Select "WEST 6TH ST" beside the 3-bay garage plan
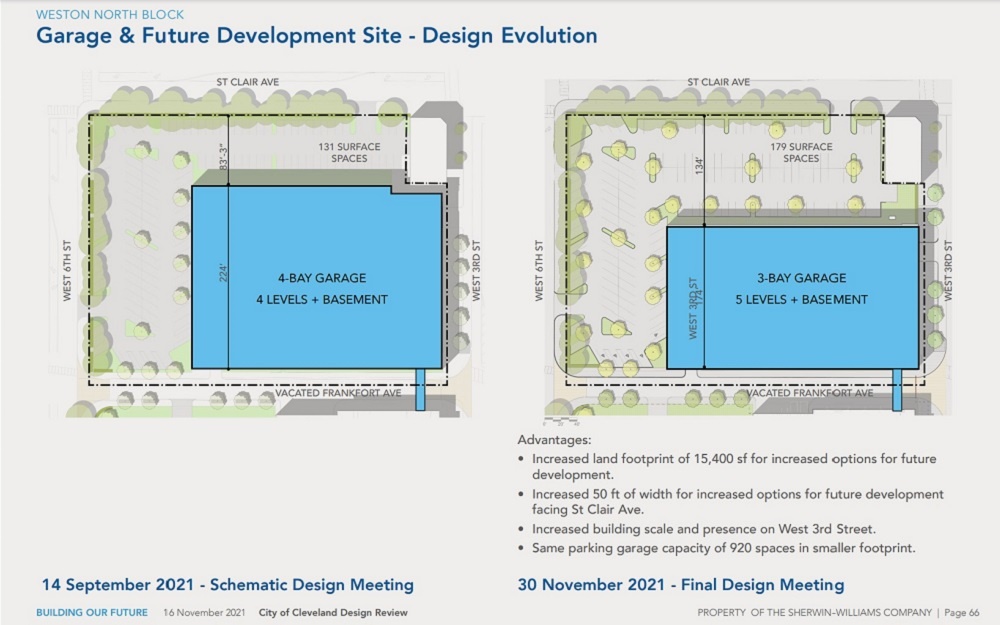The width and height of the screenshot is (1000, 625). point(539,270)
